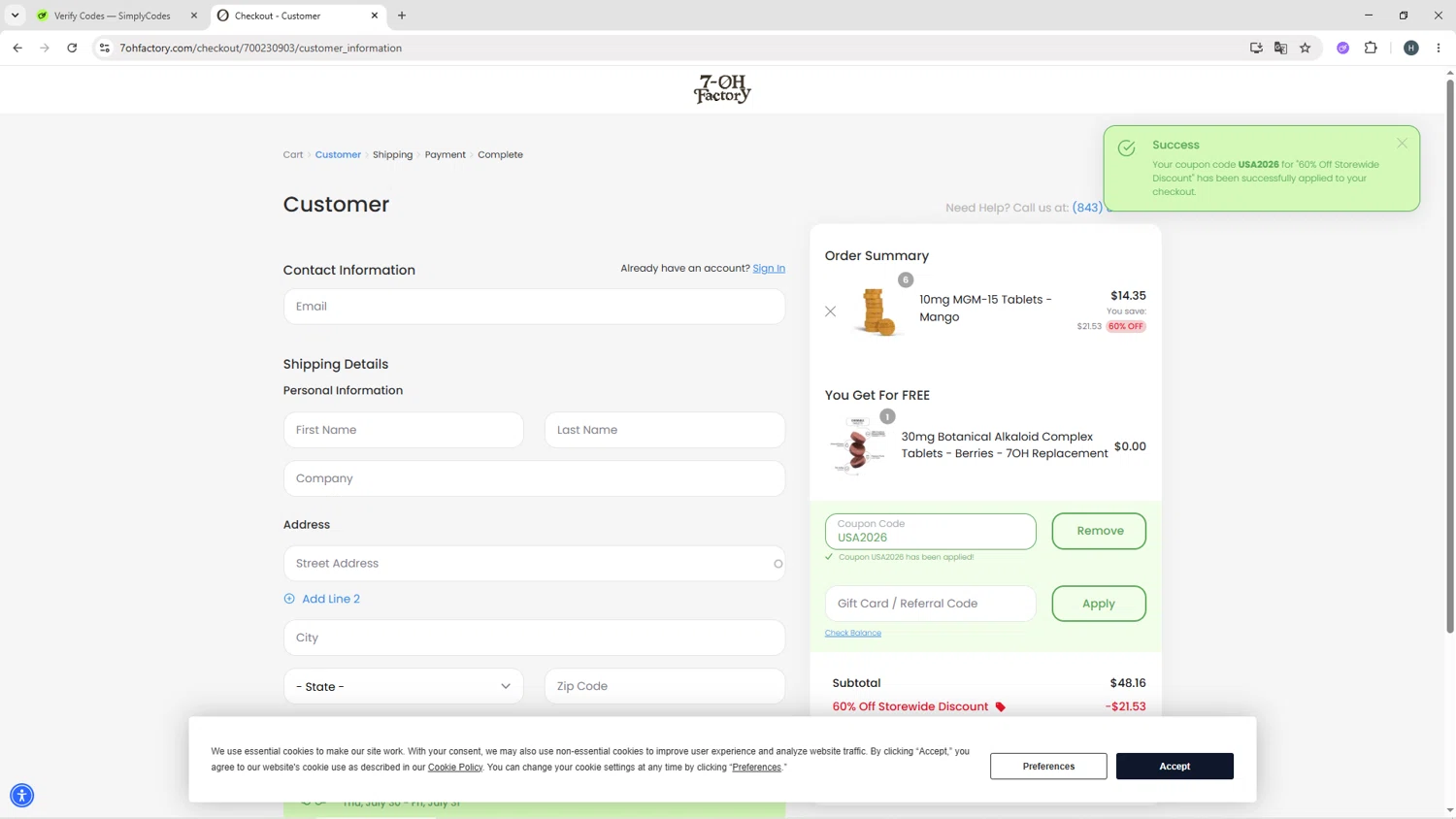Remove the USA2026 coupon
1456x819 pixels.
pyautogui.click(x=1099, y=531)
